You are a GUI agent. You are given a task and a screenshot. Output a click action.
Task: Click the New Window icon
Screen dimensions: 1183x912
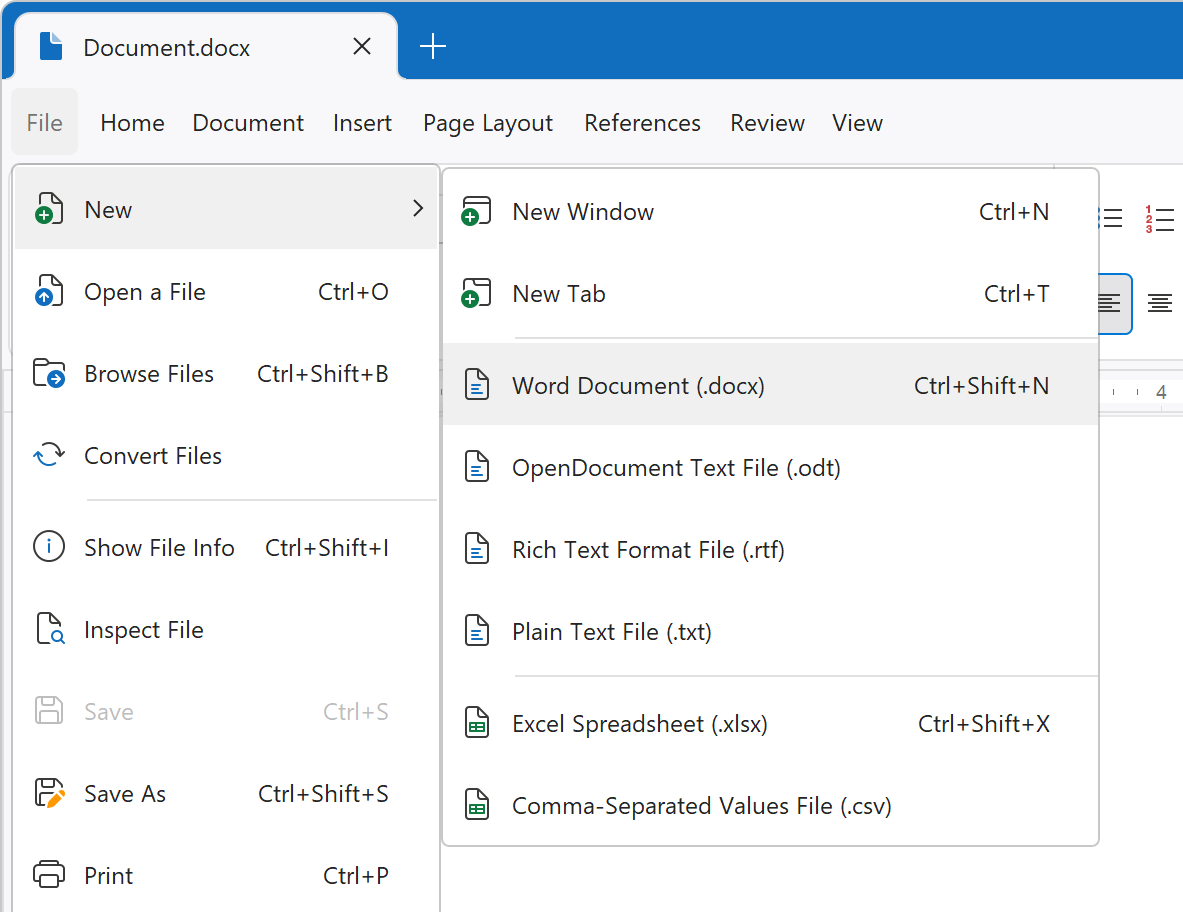[477, 212]
